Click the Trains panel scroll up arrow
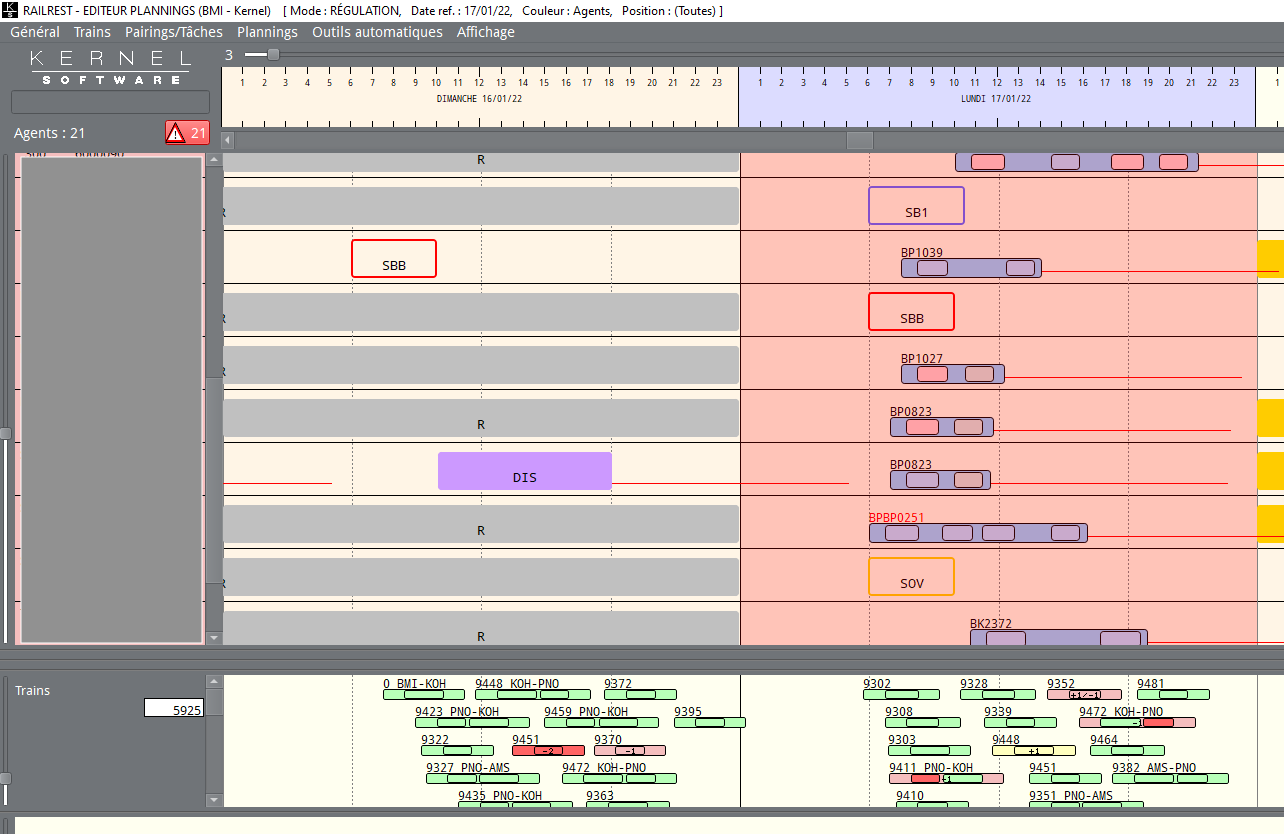Screen dimensions: 1284x834 click(x=214, y=682)
